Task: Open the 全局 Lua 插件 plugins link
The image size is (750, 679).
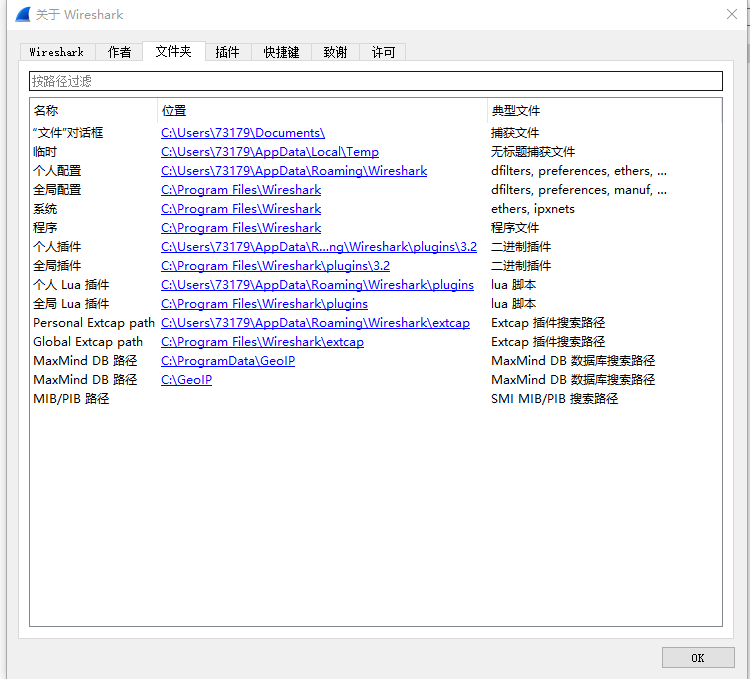Action: tap(265, 304)
